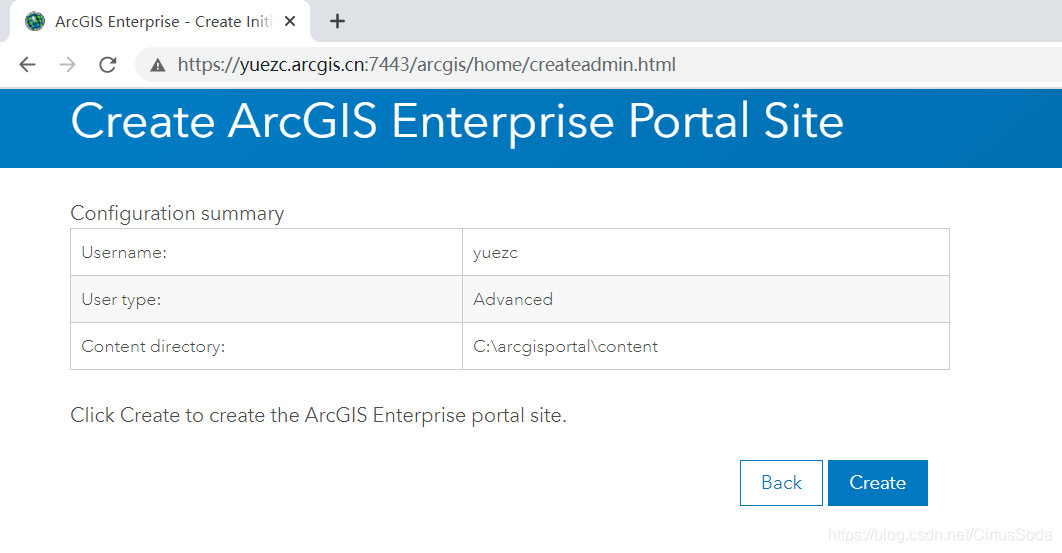Viewport: 1062px width, 553px height.
Task: Click the Username: label
Action: click(124, 253)
